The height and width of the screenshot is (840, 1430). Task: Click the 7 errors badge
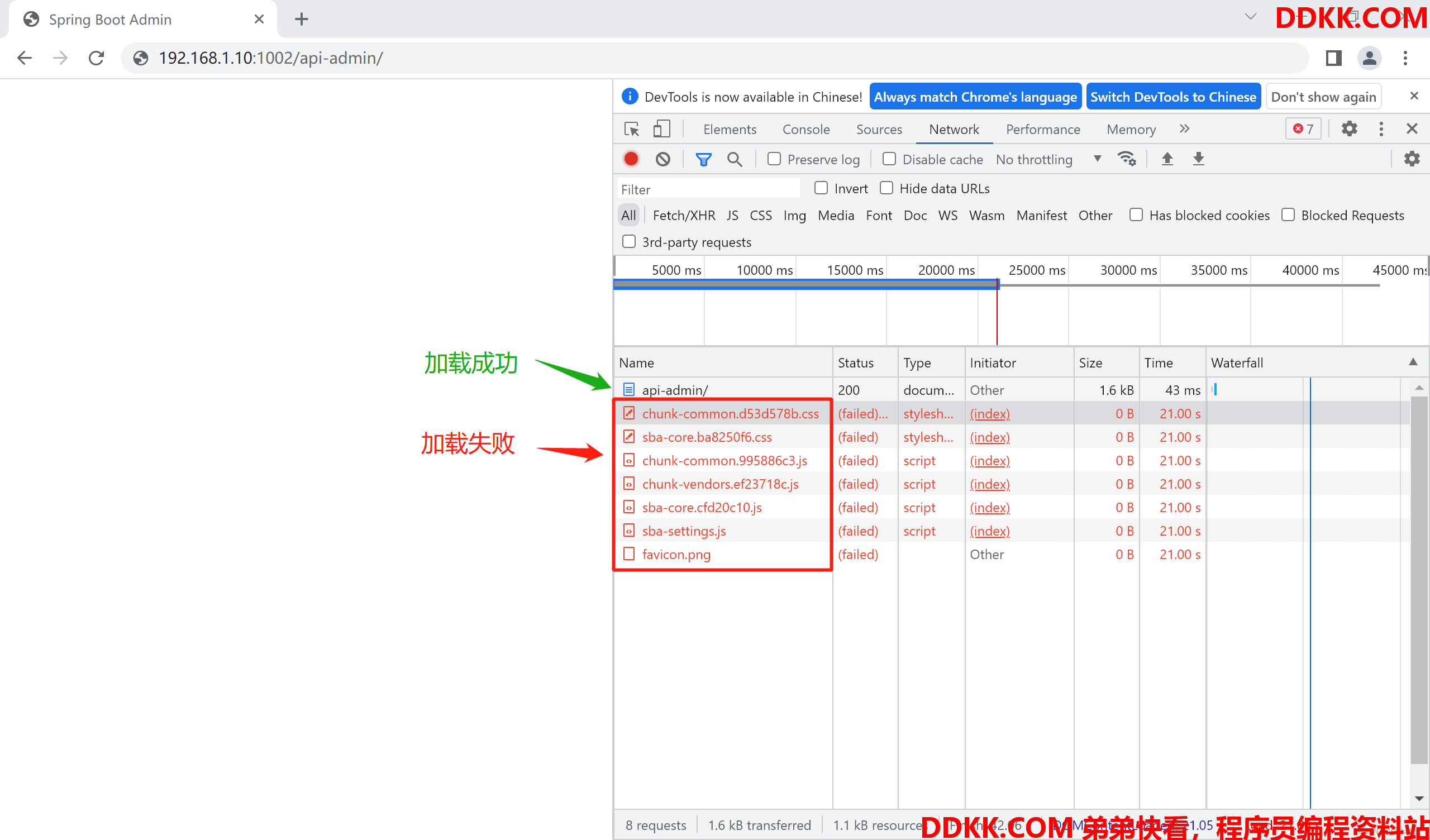click(x=1303, y=129)
